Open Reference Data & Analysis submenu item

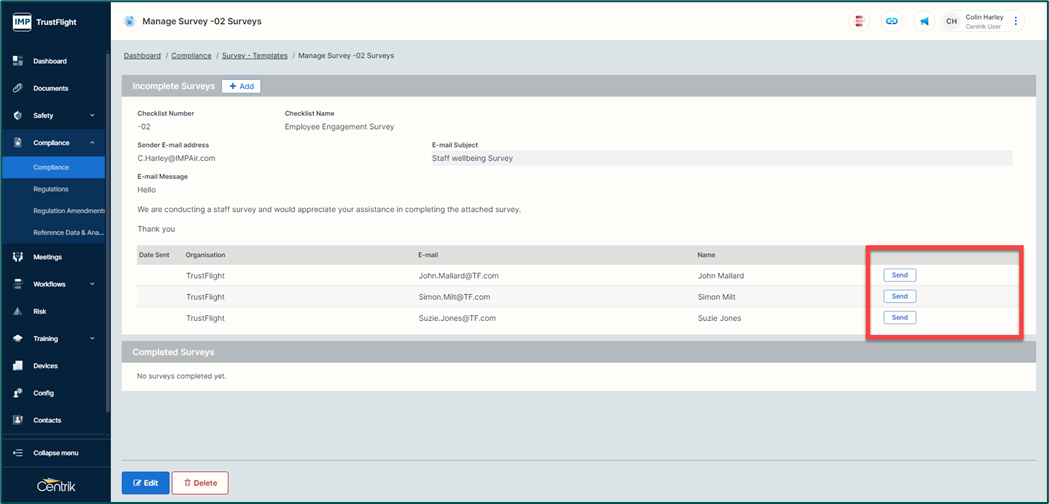point(68,233)
